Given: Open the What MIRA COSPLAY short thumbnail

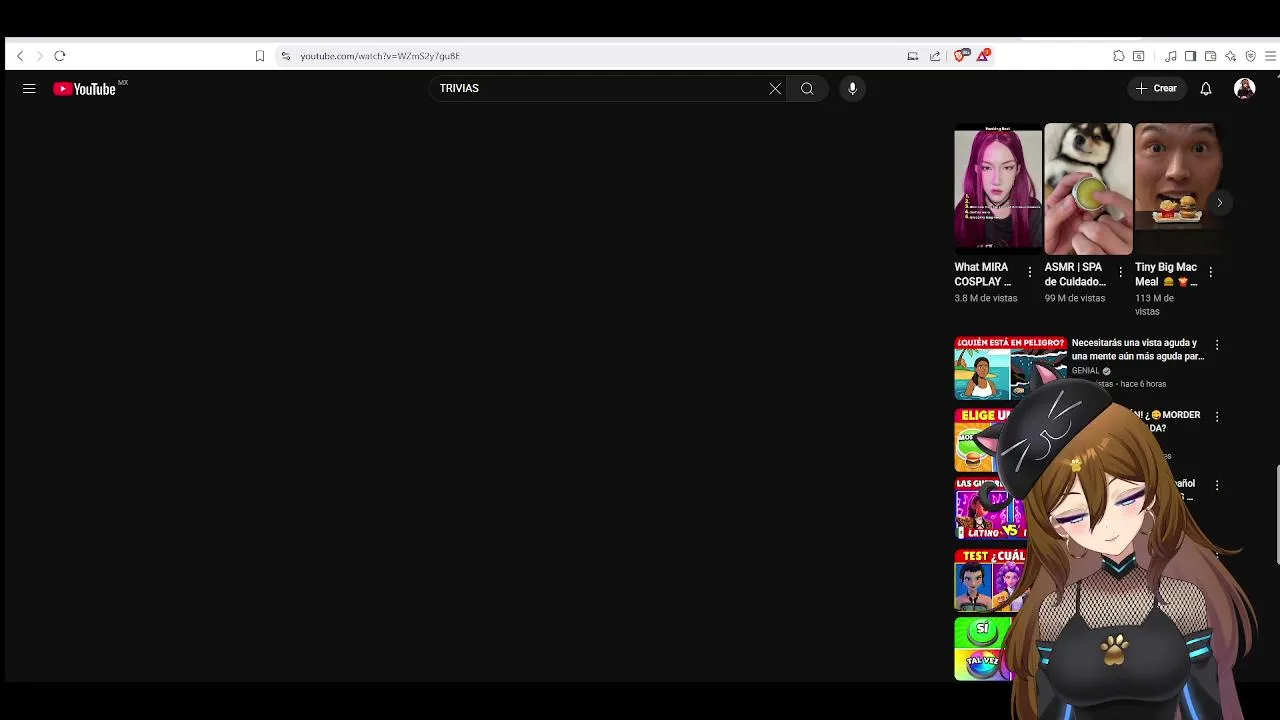Looking at the screenshot, I should (998, 188).
